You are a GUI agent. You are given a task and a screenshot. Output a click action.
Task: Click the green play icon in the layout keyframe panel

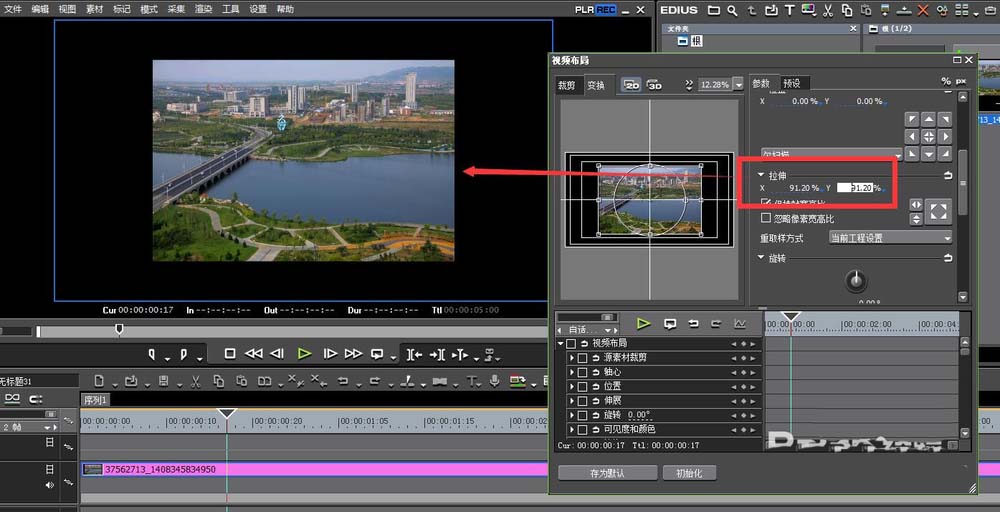(644, 324)
